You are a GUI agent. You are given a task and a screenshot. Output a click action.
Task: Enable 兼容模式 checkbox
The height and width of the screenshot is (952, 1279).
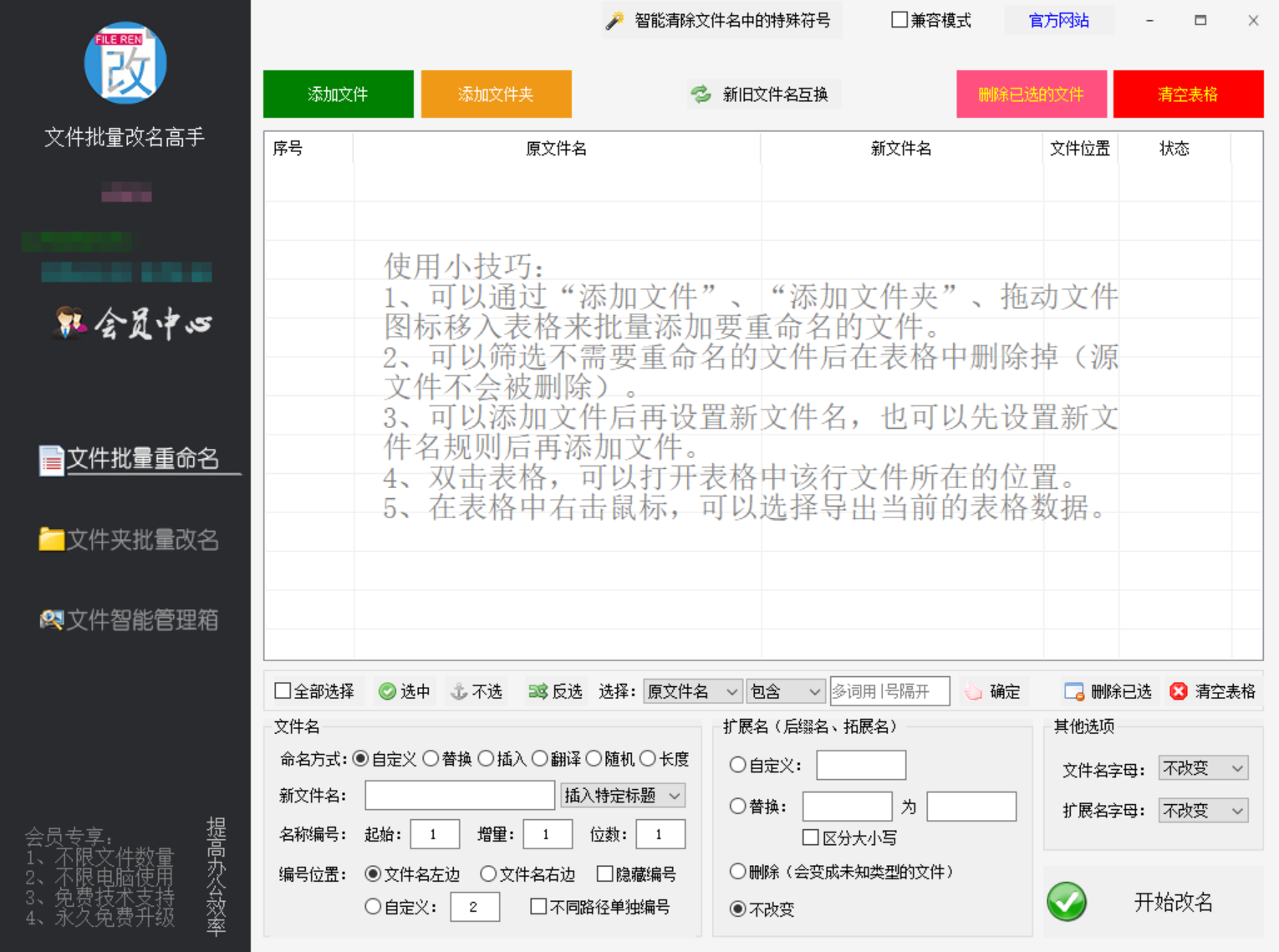pyautogui.click(x=899, y=19)
